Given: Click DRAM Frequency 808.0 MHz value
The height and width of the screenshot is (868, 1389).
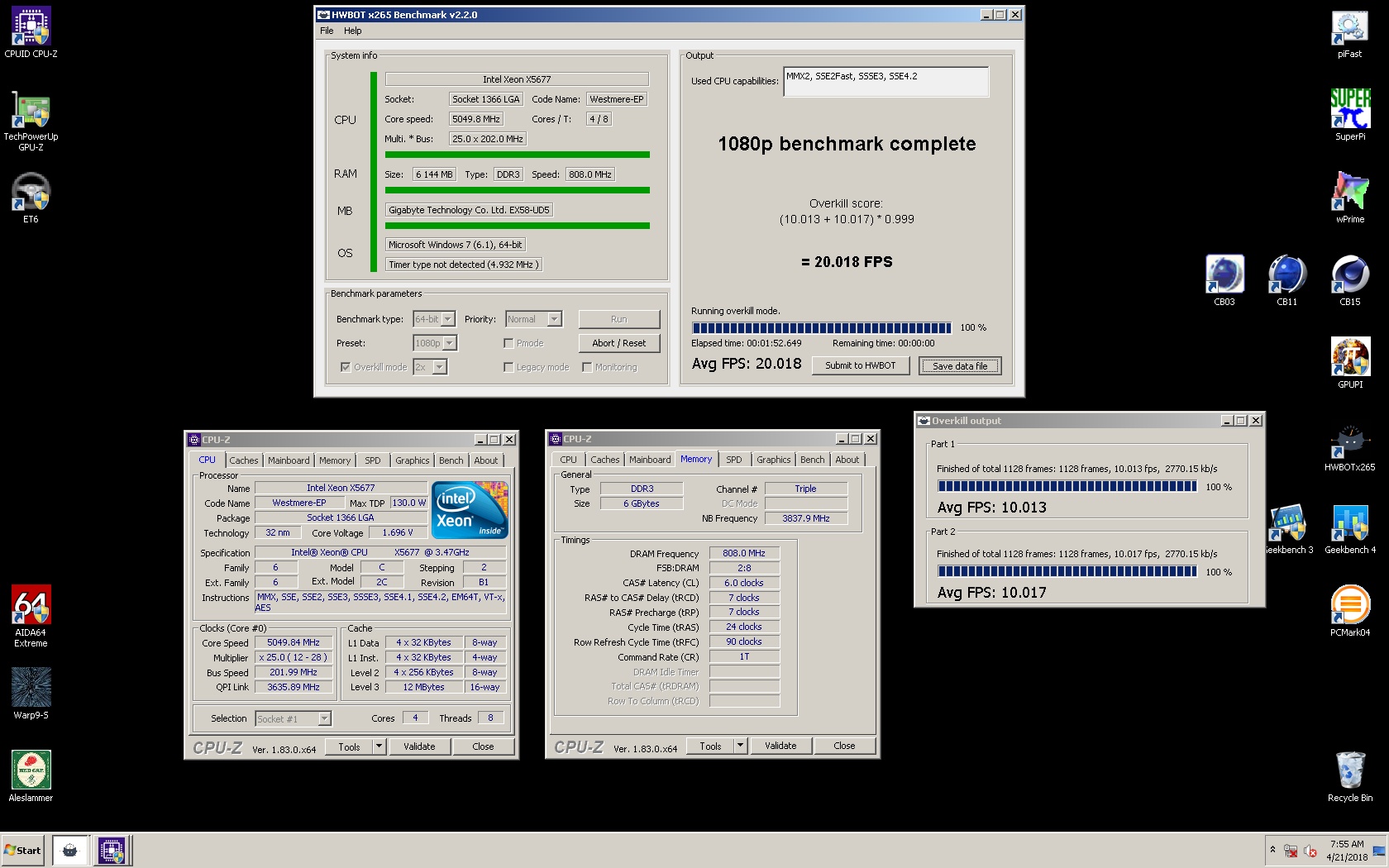Looking at the screenshot, I should [x=744, y=554].
